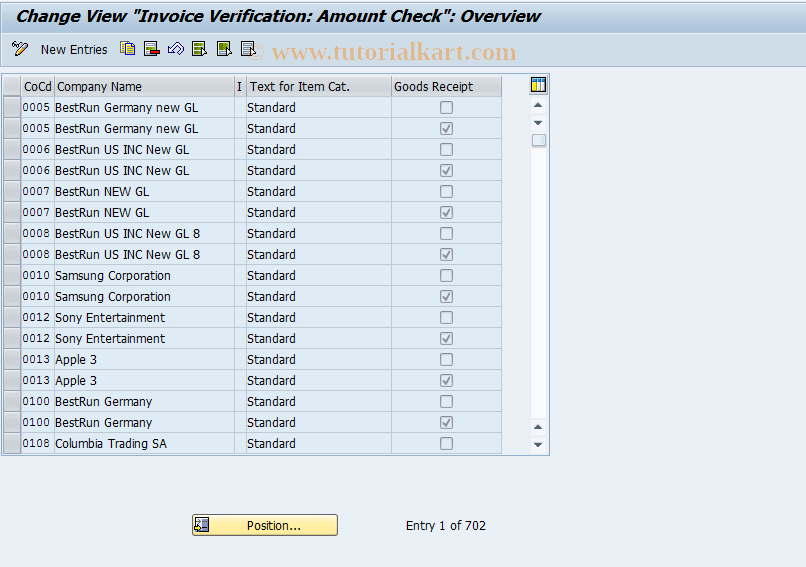
Task: Click the vertical scrollbar thumb of the table
Action: point(538,140)
